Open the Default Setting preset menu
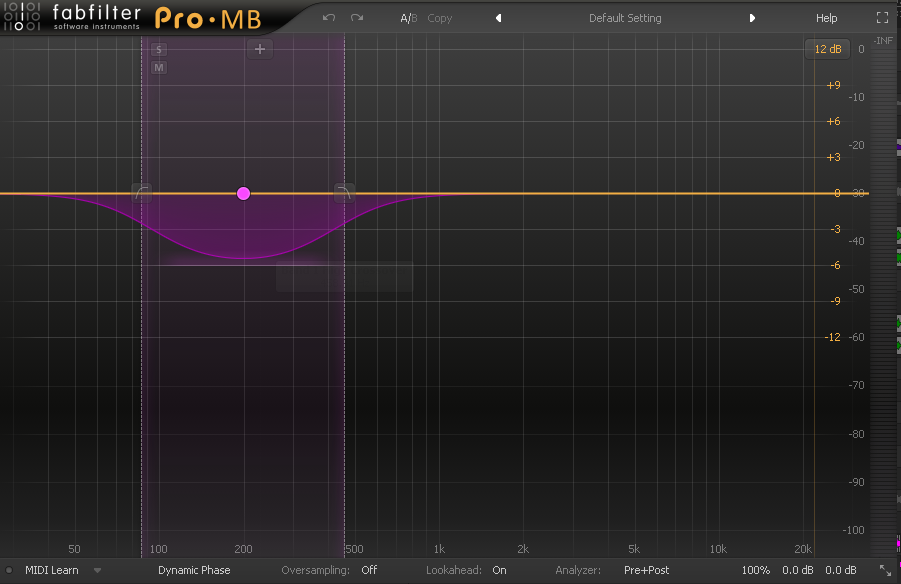The width and height of the screenshot is (901, 584). tap(625, 17)
